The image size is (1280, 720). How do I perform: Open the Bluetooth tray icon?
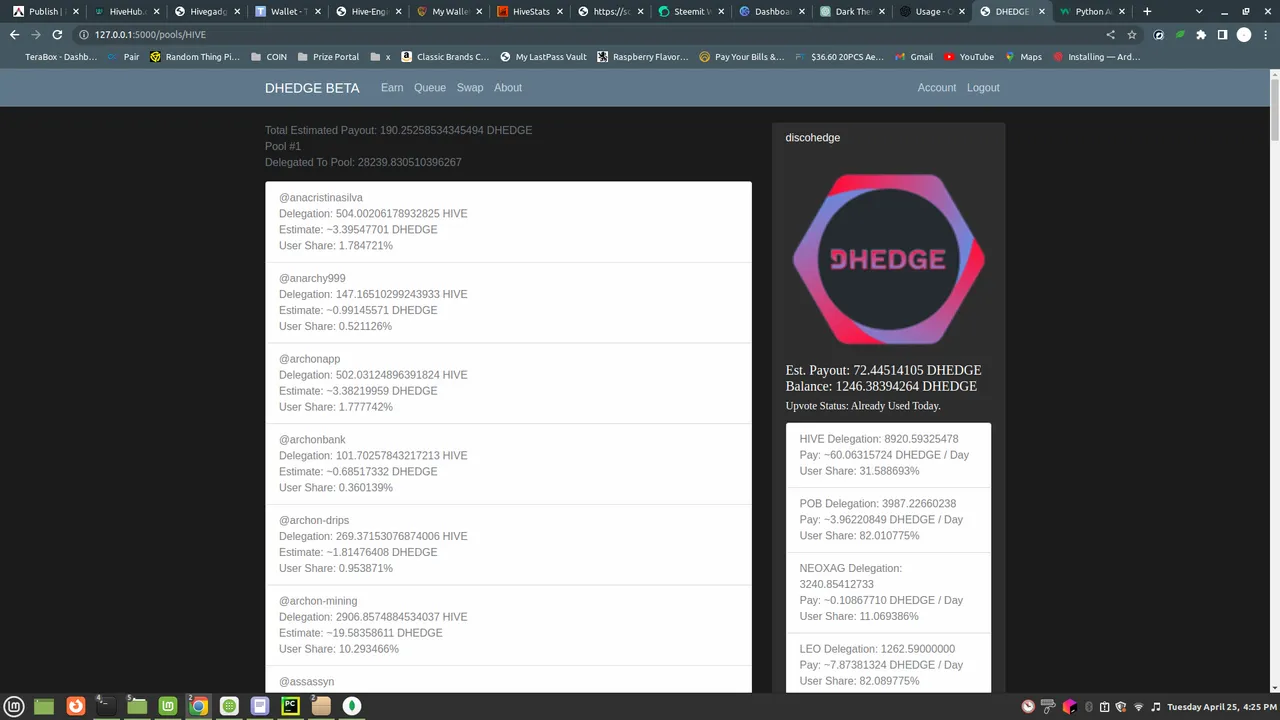1089,707
